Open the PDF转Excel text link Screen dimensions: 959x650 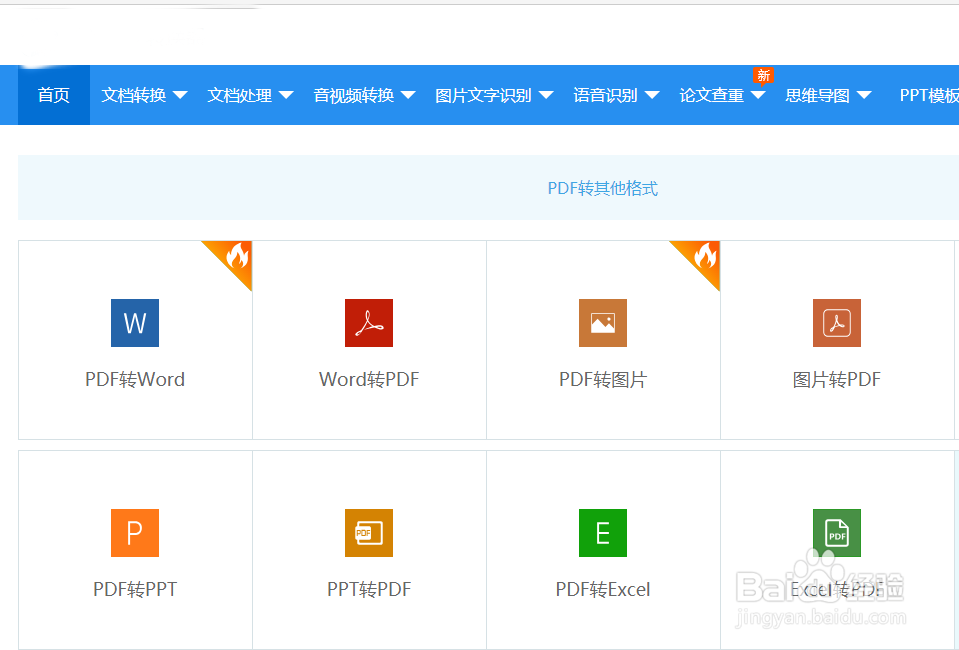[x=603, y=589]
